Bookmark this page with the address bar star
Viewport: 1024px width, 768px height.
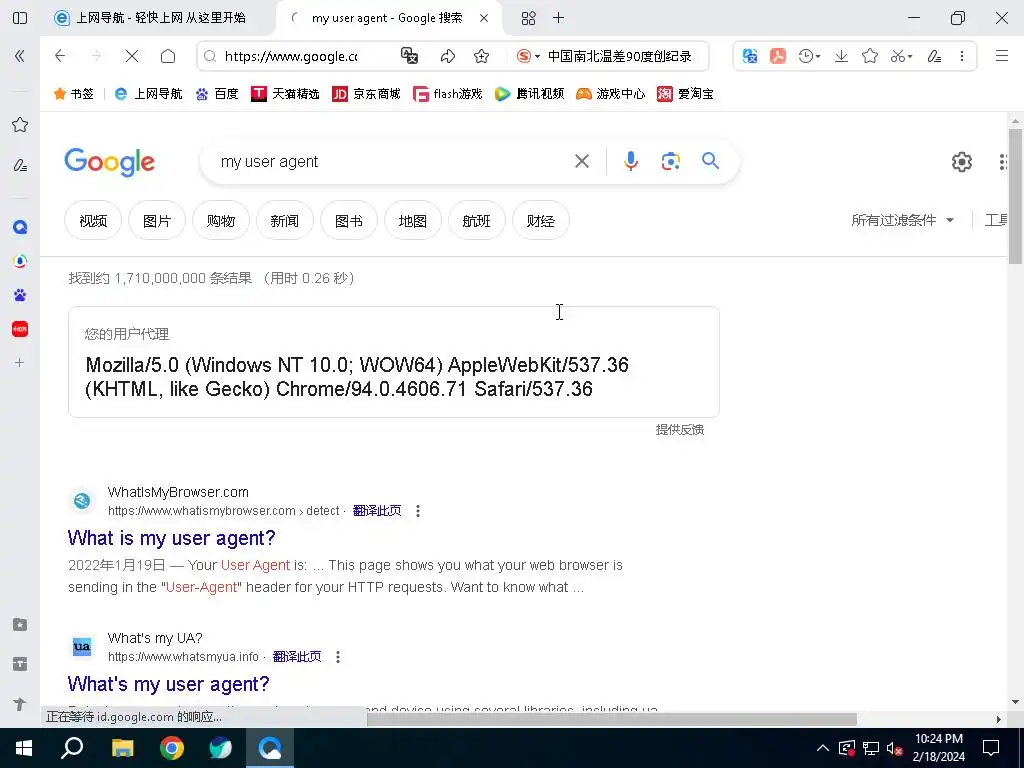[481, 56]
